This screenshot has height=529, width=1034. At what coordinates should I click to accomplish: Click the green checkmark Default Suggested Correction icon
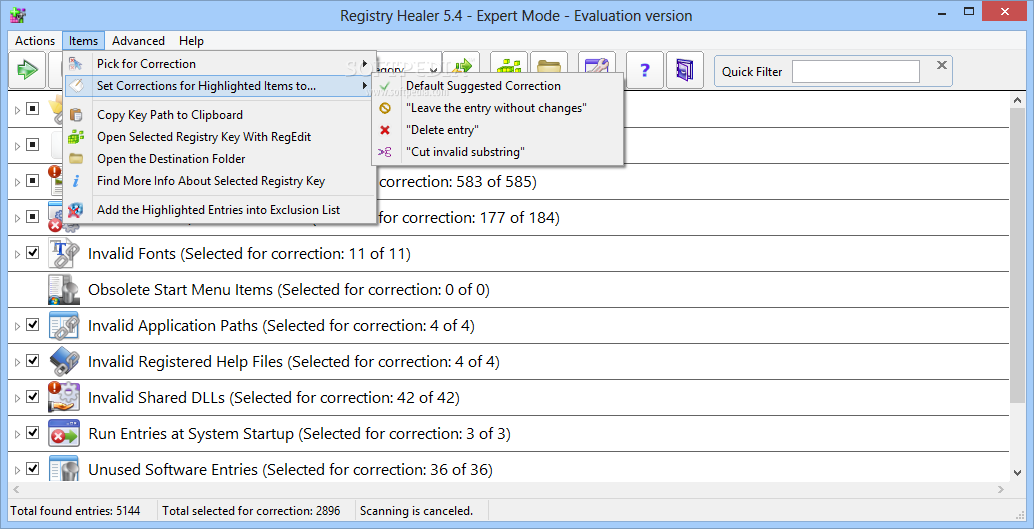385,86
